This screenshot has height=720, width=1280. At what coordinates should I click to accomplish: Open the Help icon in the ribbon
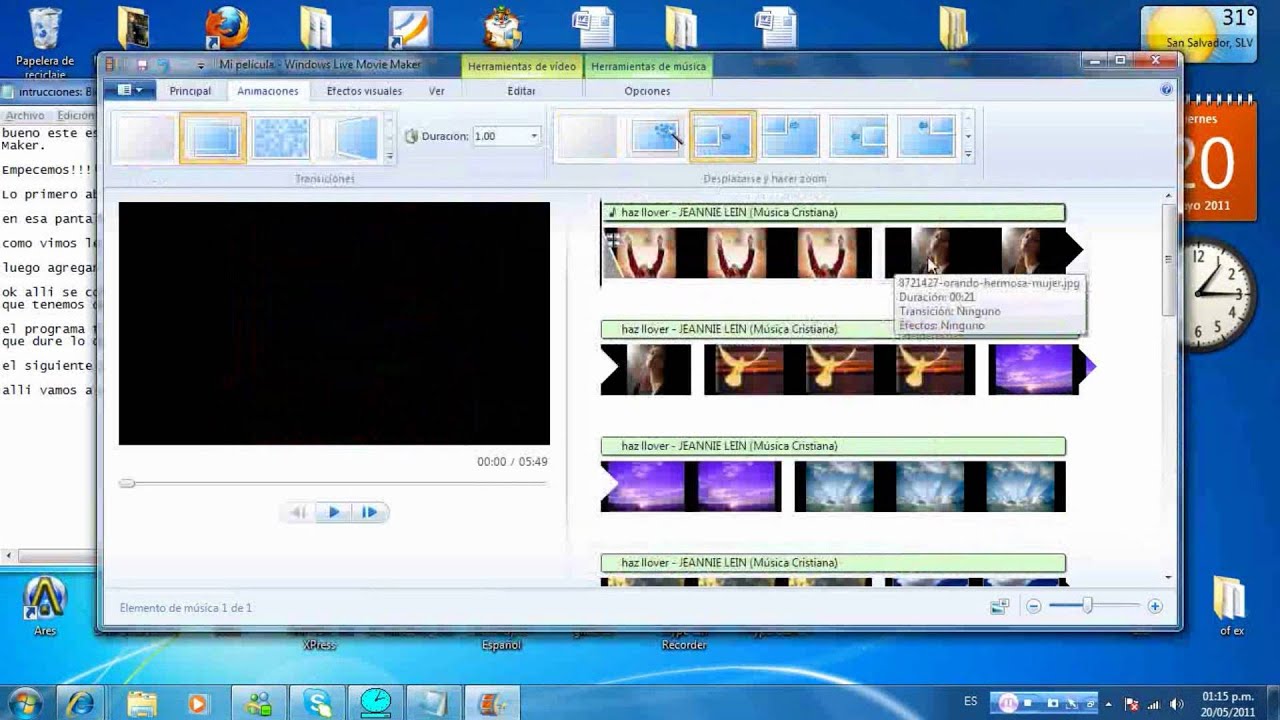[1166, 90]
